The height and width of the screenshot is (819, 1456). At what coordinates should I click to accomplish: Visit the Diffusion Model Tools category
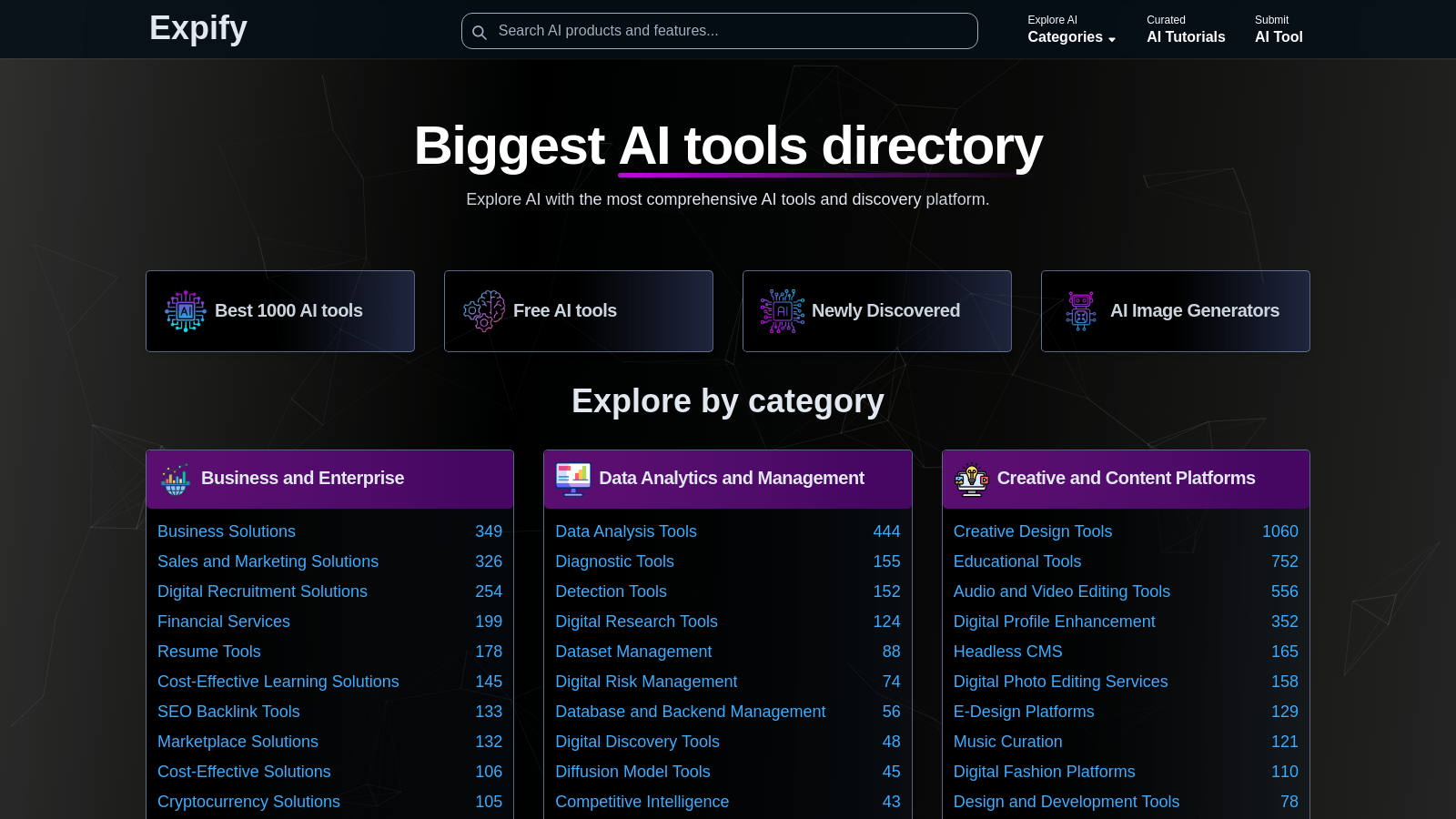point(632,772)
